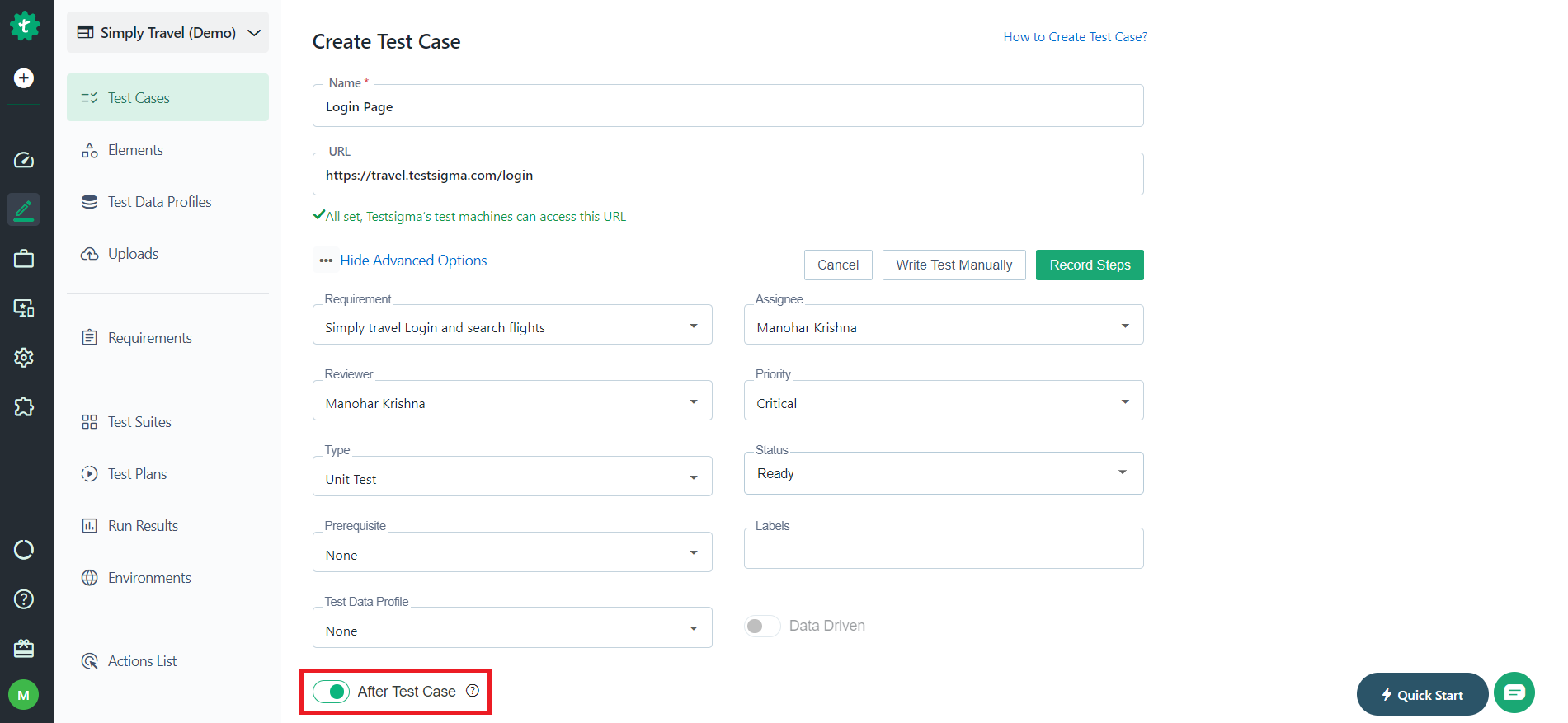
Task: Click the After Test Case help icon
Action: point(473,691)
